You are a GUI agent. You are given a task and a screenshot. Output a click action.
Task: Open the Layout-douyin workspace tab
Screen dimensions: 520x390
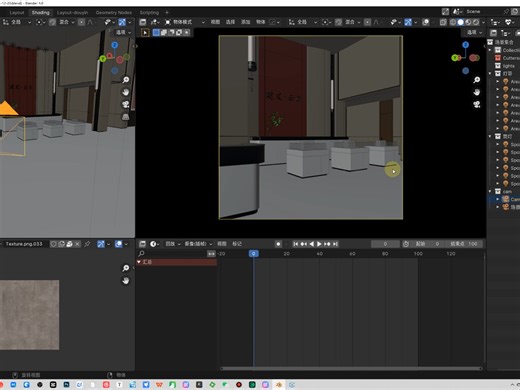coord(72,12)
